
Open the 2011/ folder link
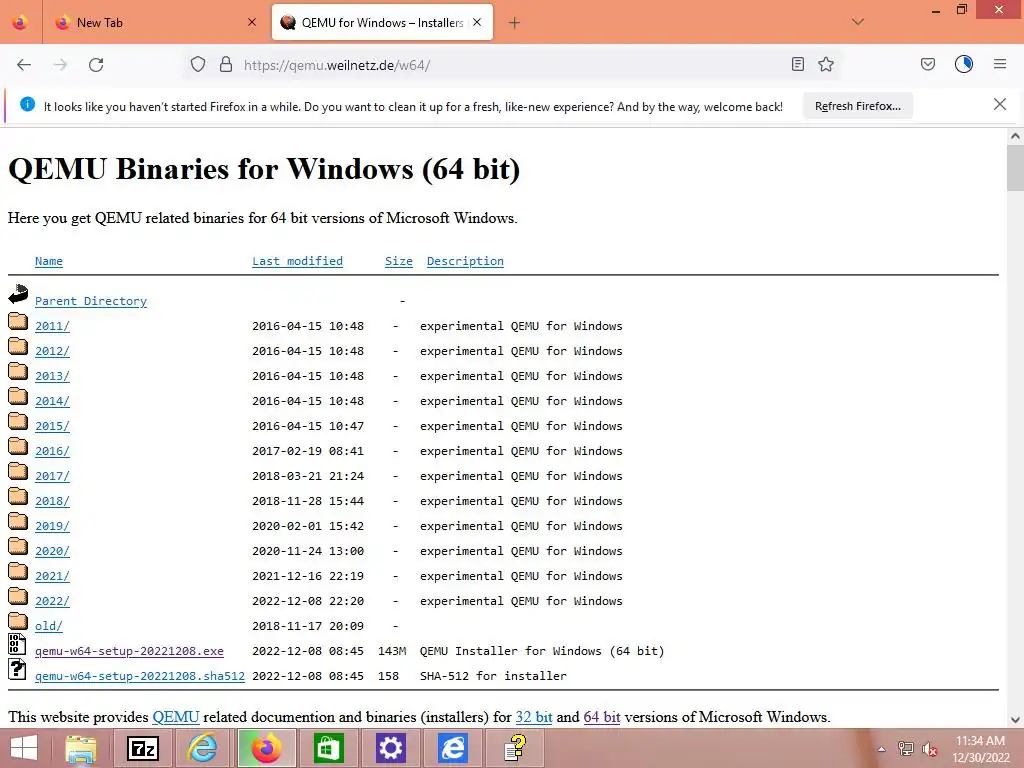point(52,326)
